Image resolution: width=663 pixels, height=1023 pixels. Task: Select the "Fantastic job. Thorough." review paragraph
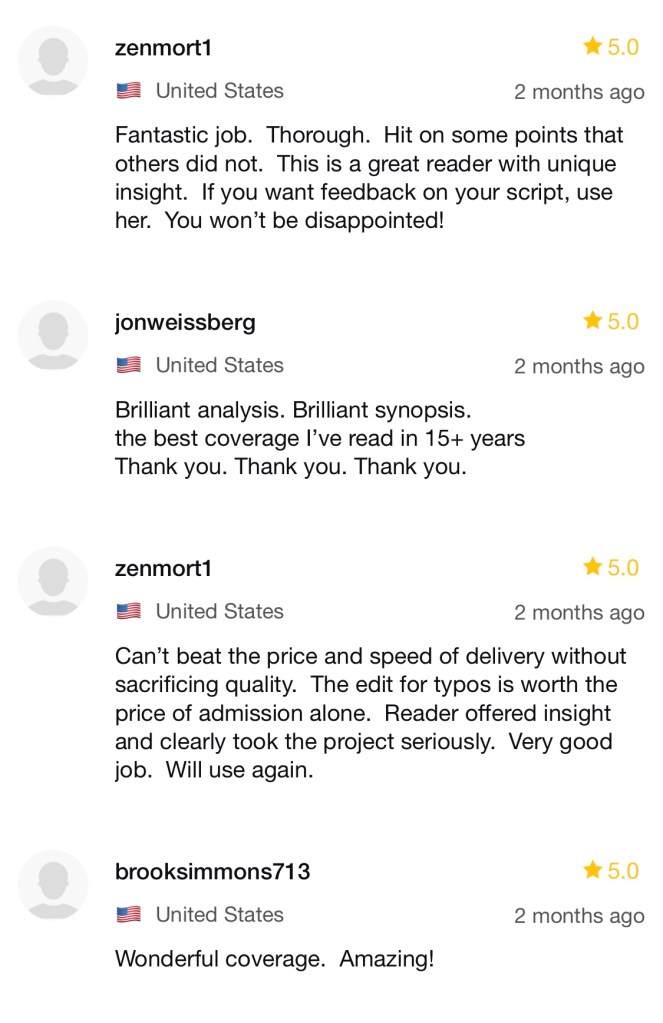click(368, 177)
